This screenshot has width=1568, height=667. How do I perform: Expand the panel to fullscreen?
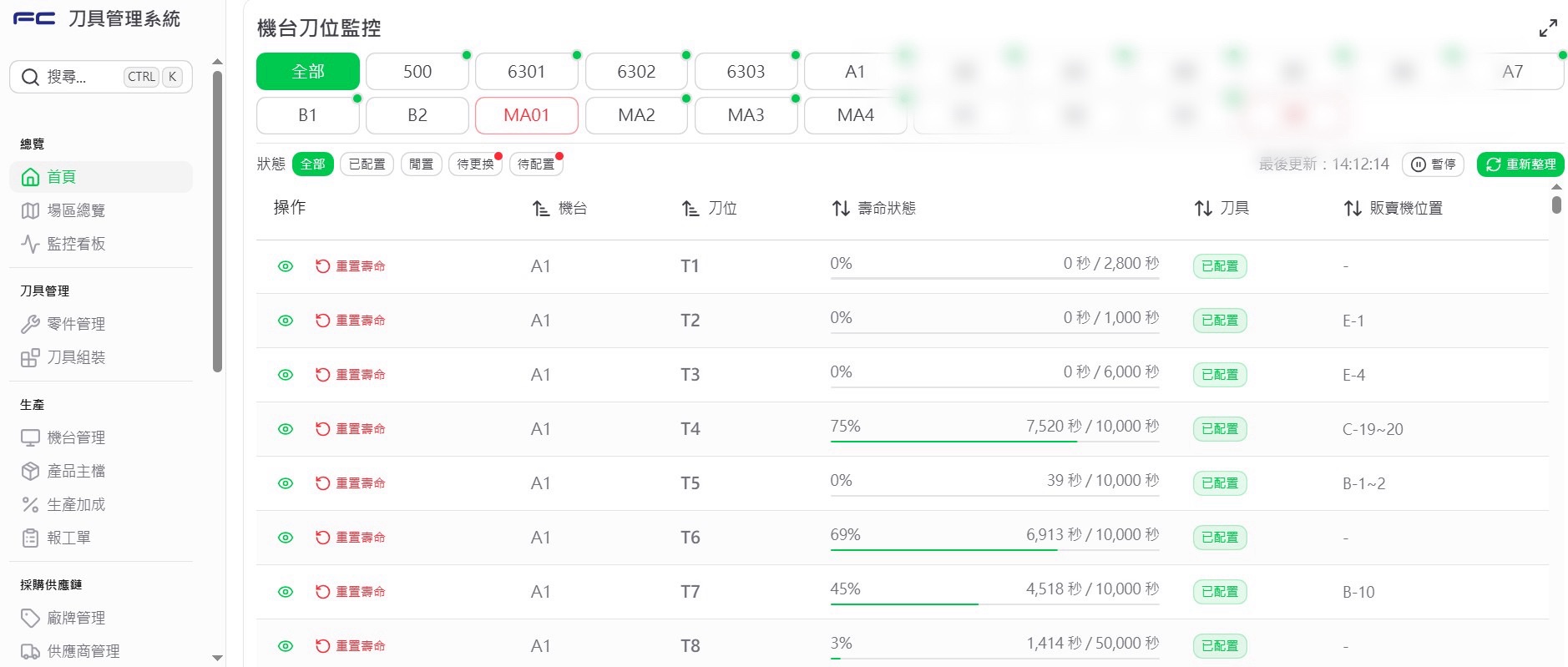pyautogui.click(x=1548, y=28)
